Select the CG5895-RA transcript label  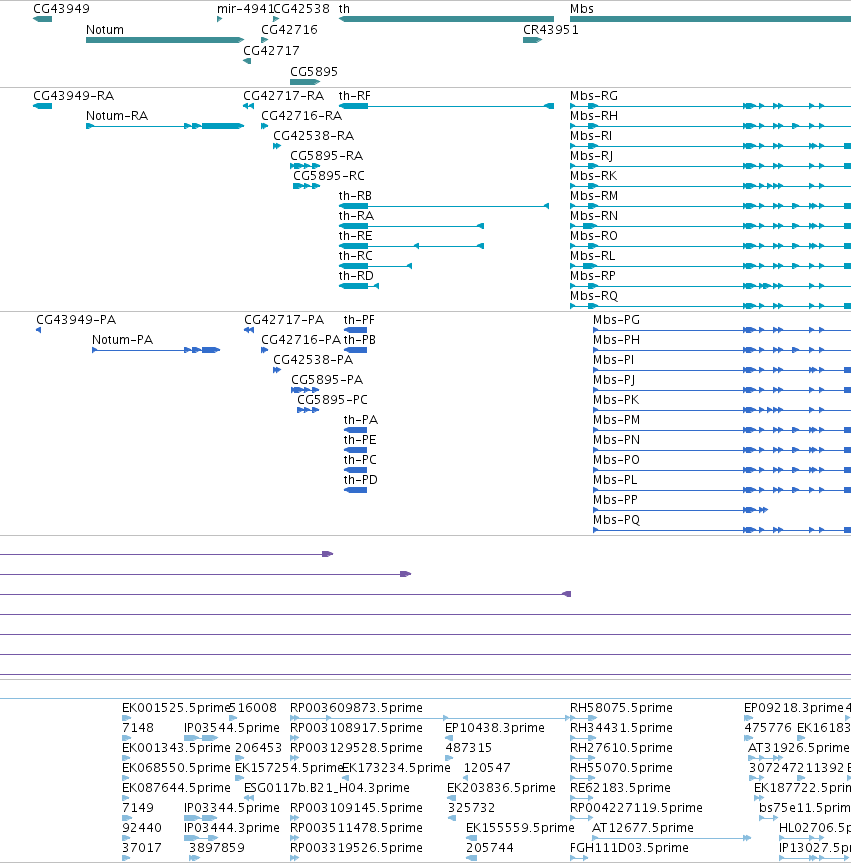[326, 156]
